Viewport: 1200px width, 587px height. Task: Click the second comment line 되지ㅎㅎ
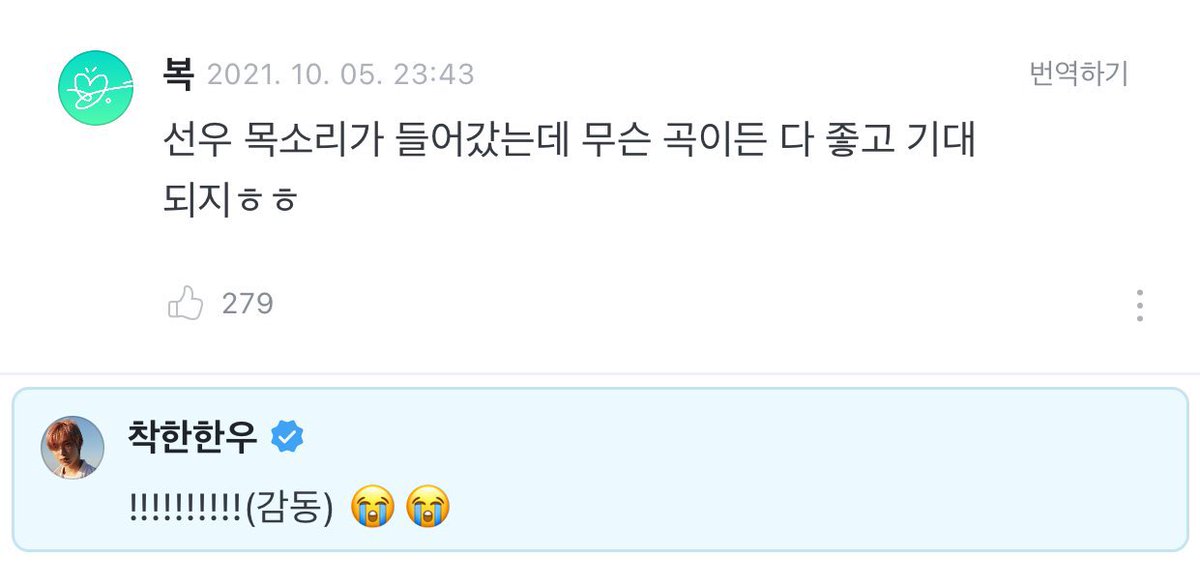click(230, 200)
